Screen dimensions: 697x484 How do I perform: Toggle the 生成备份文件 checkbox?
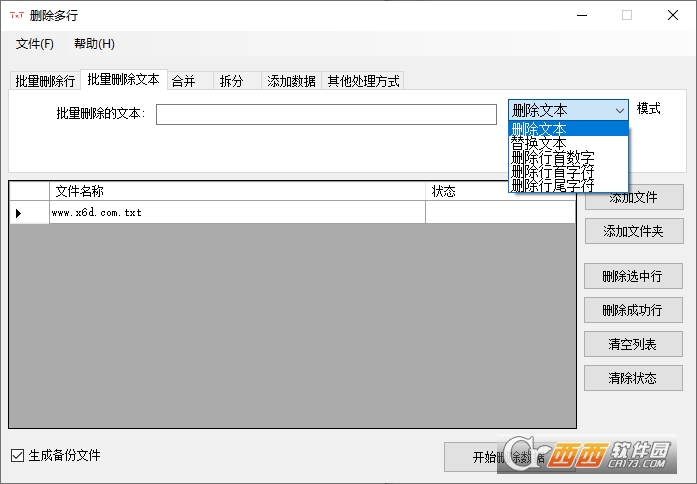pyautogui.click(x=17, y=456)
